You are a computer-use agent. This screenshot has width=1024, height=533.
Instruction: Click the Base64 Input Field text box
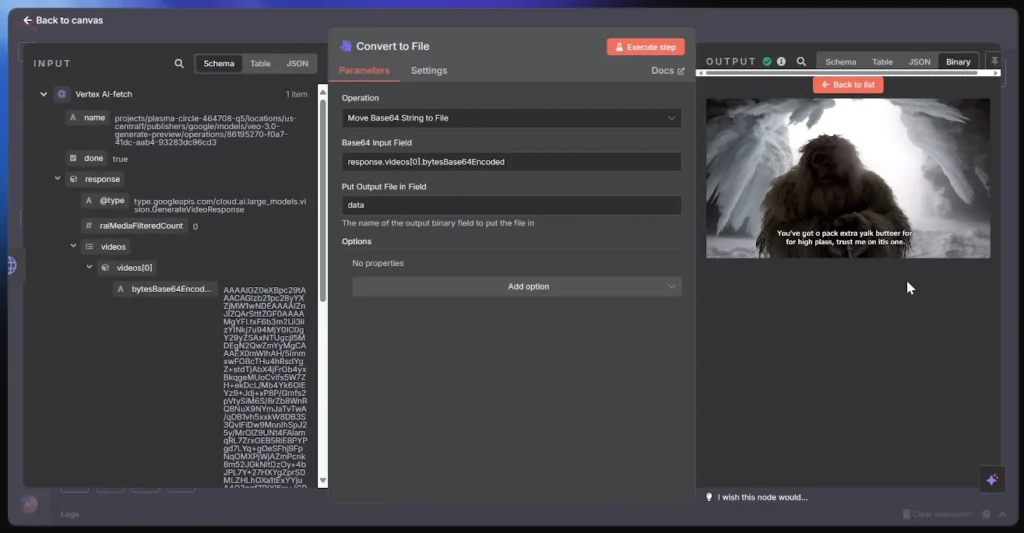coord(511,162)
